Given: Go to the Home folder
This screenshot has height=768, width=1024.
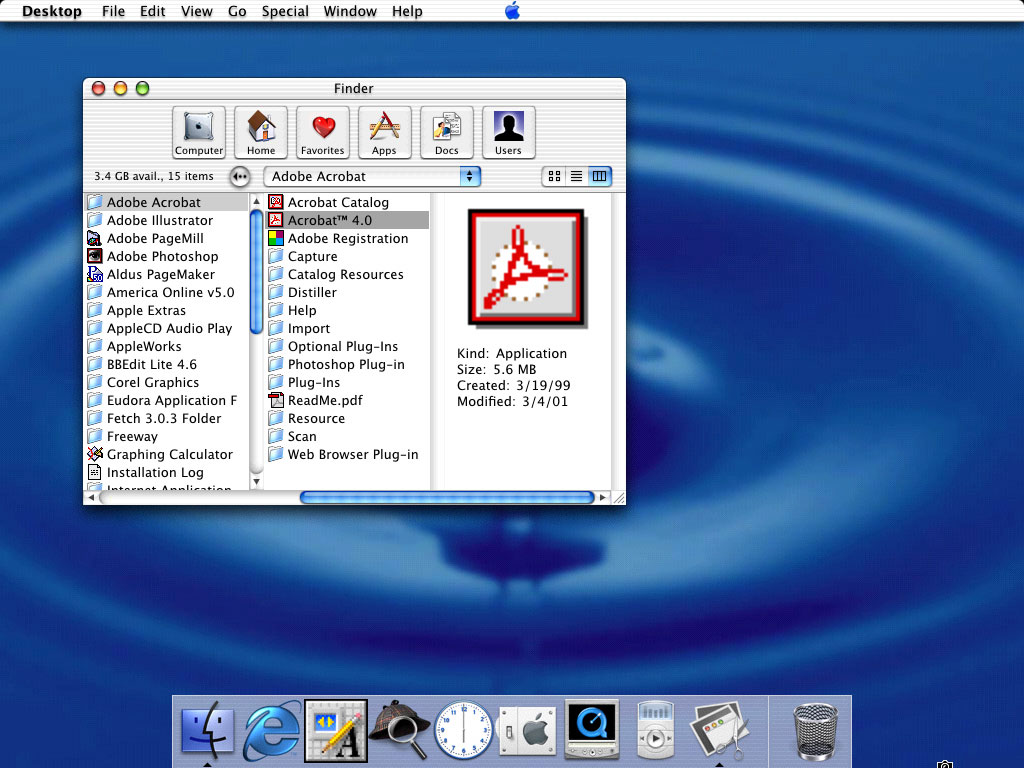Looking at the screenshot, I should (261, 133).
